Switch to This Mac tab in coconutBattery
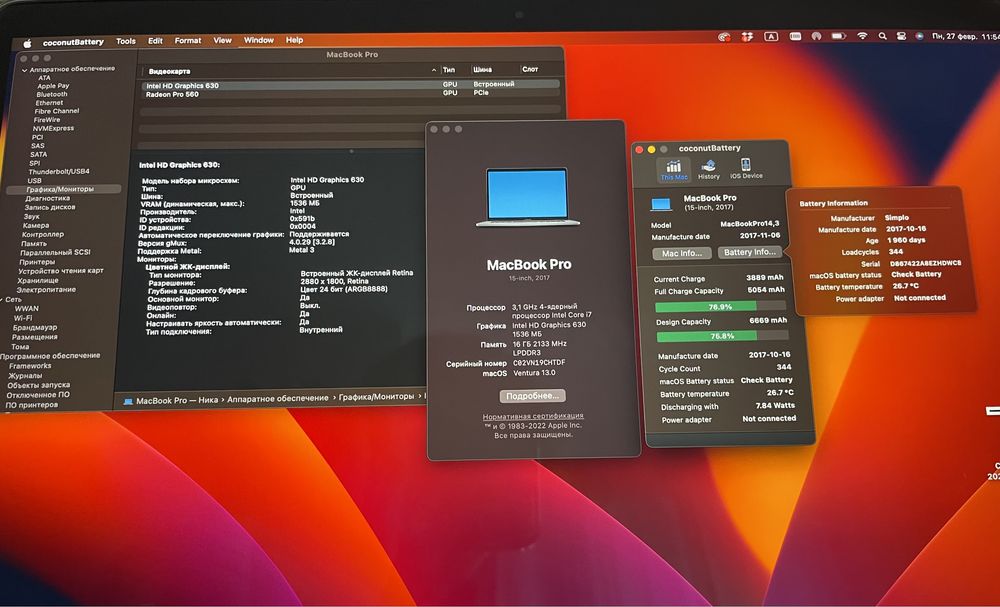The height and width of the screenshot is (607, 1000). point(673,170)
